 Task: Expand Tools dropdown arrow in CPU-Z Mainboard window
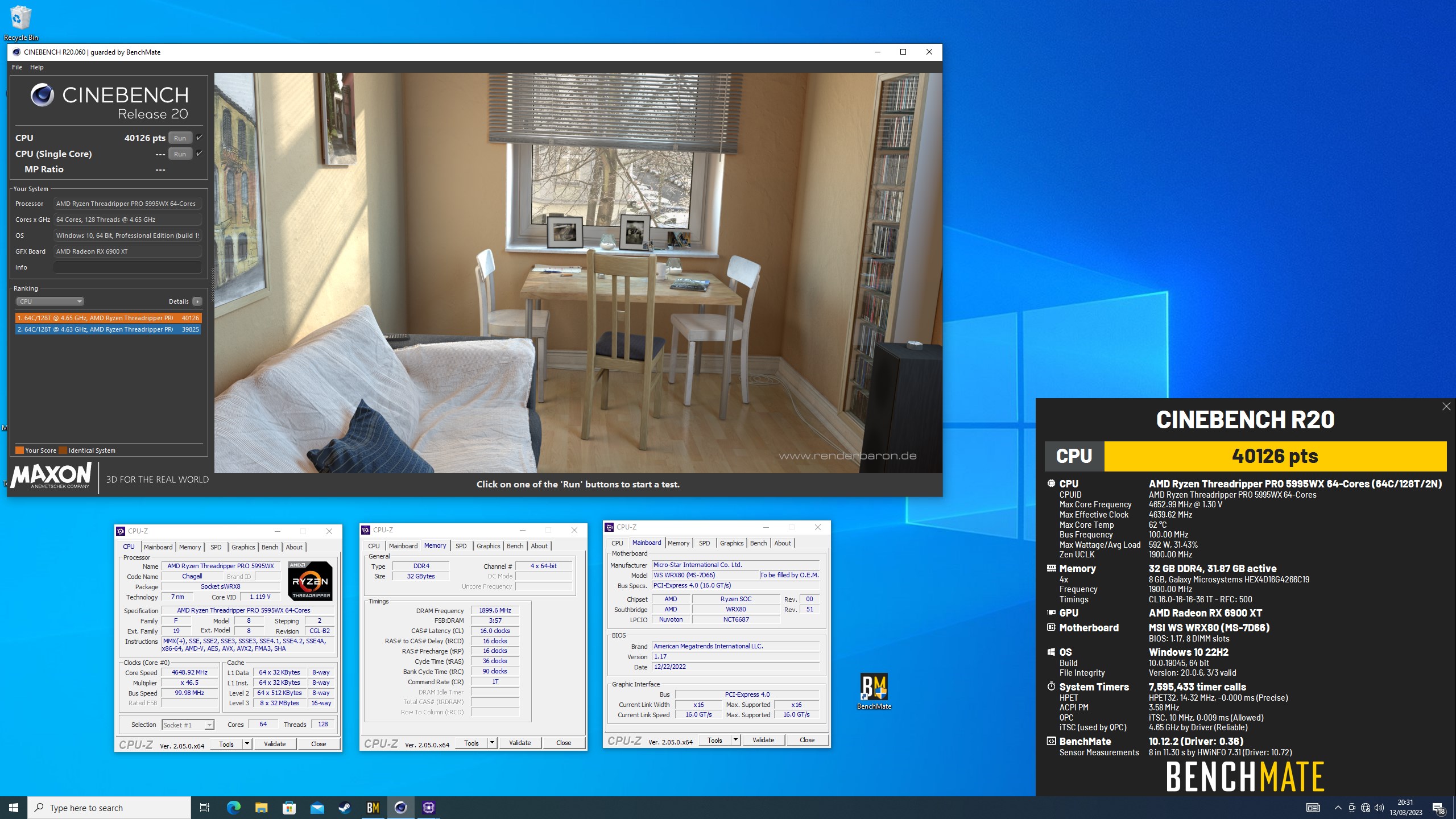pyautogui.click(x=735, y=740)
